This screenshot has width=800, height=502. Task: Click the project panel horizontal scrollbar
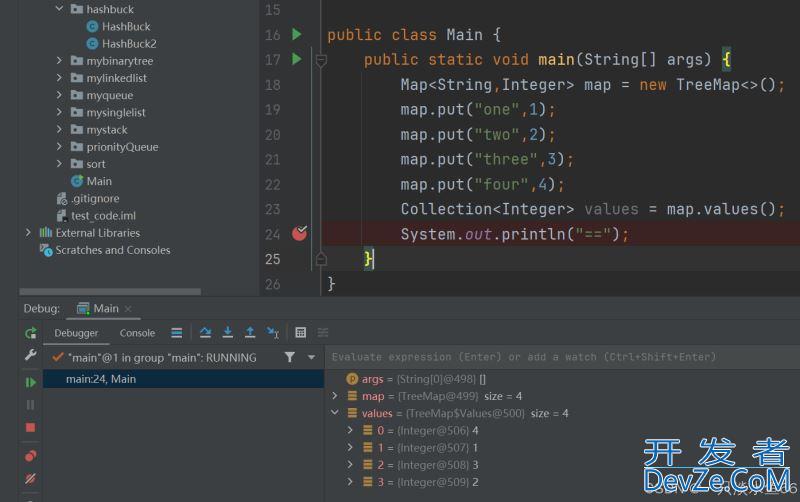[x=110, y=291]
